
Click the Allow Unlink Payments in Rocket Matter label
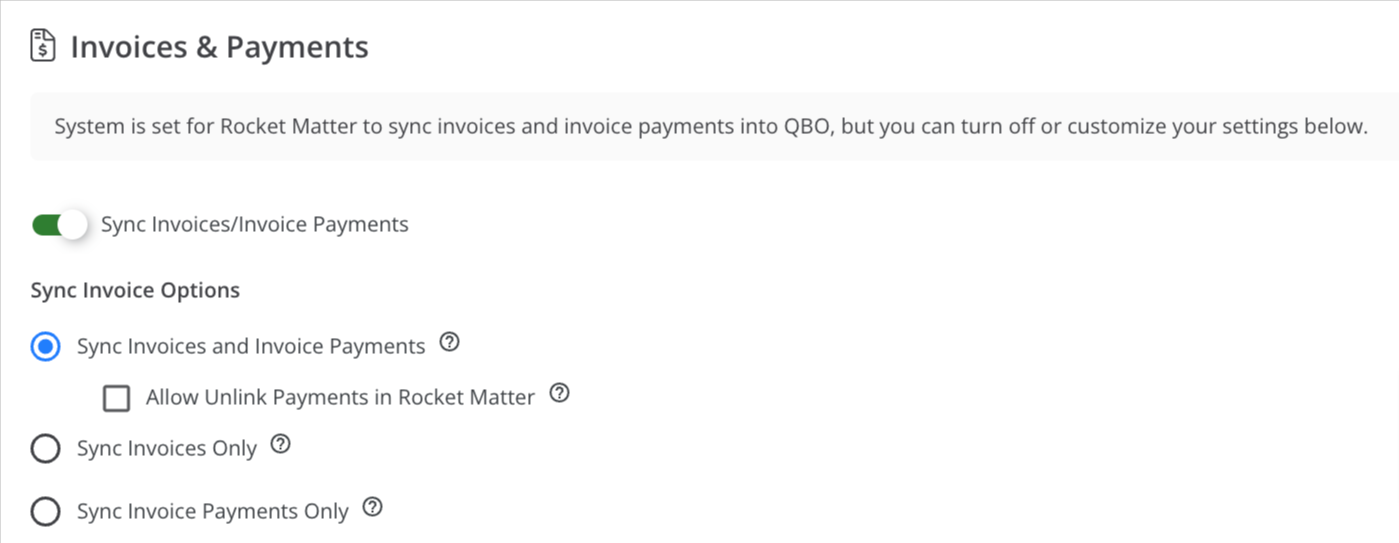pos(340,397)
